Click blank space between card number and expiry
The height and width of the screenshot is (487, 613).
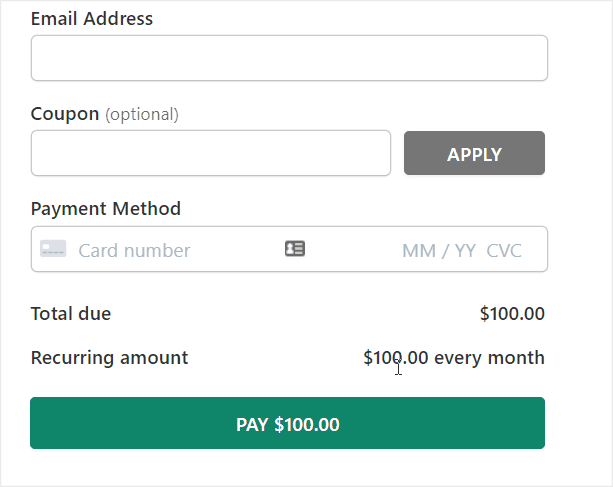pyautogui.click(x=350, y=250)
